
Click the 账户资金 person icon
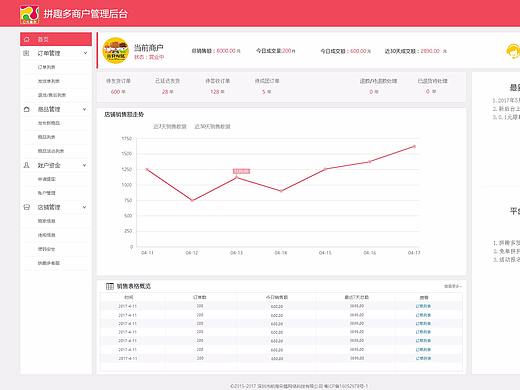26,165
